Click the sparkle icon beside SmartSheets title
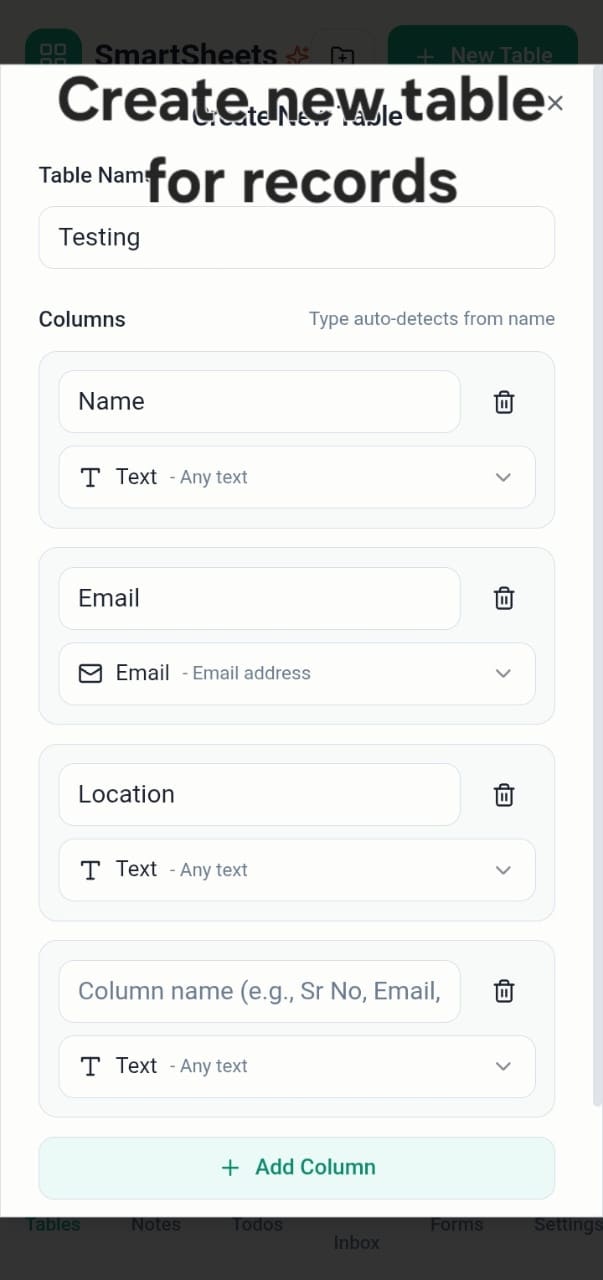Screen dimensions: 603x1280 click(x=297, y=55)
